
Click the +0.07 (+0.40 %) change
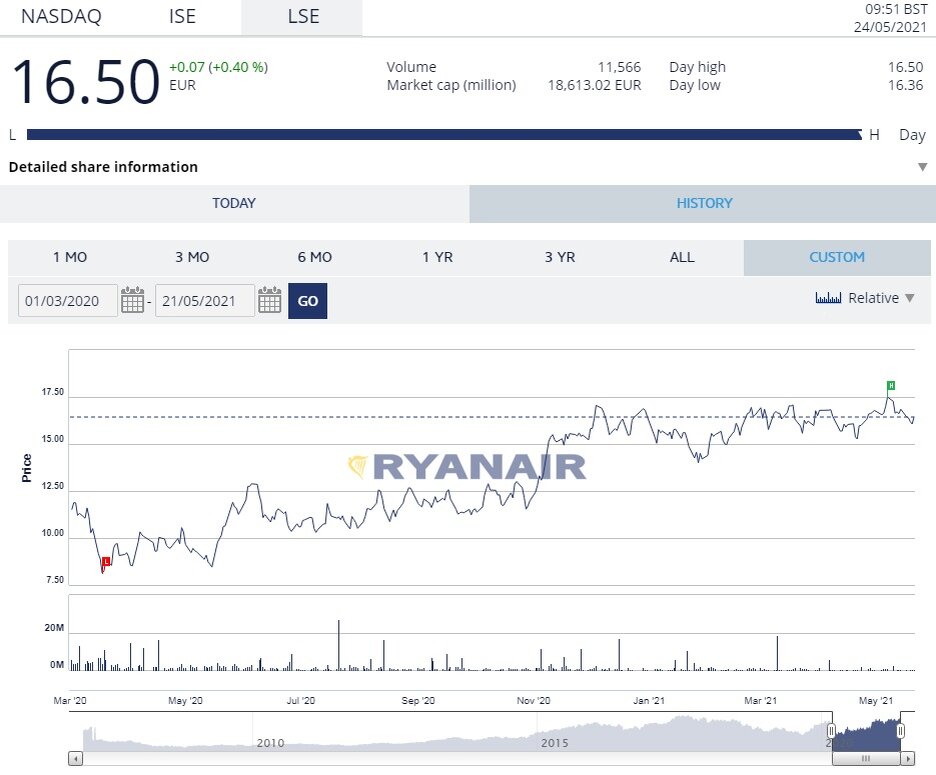click(x=218, y=67)
